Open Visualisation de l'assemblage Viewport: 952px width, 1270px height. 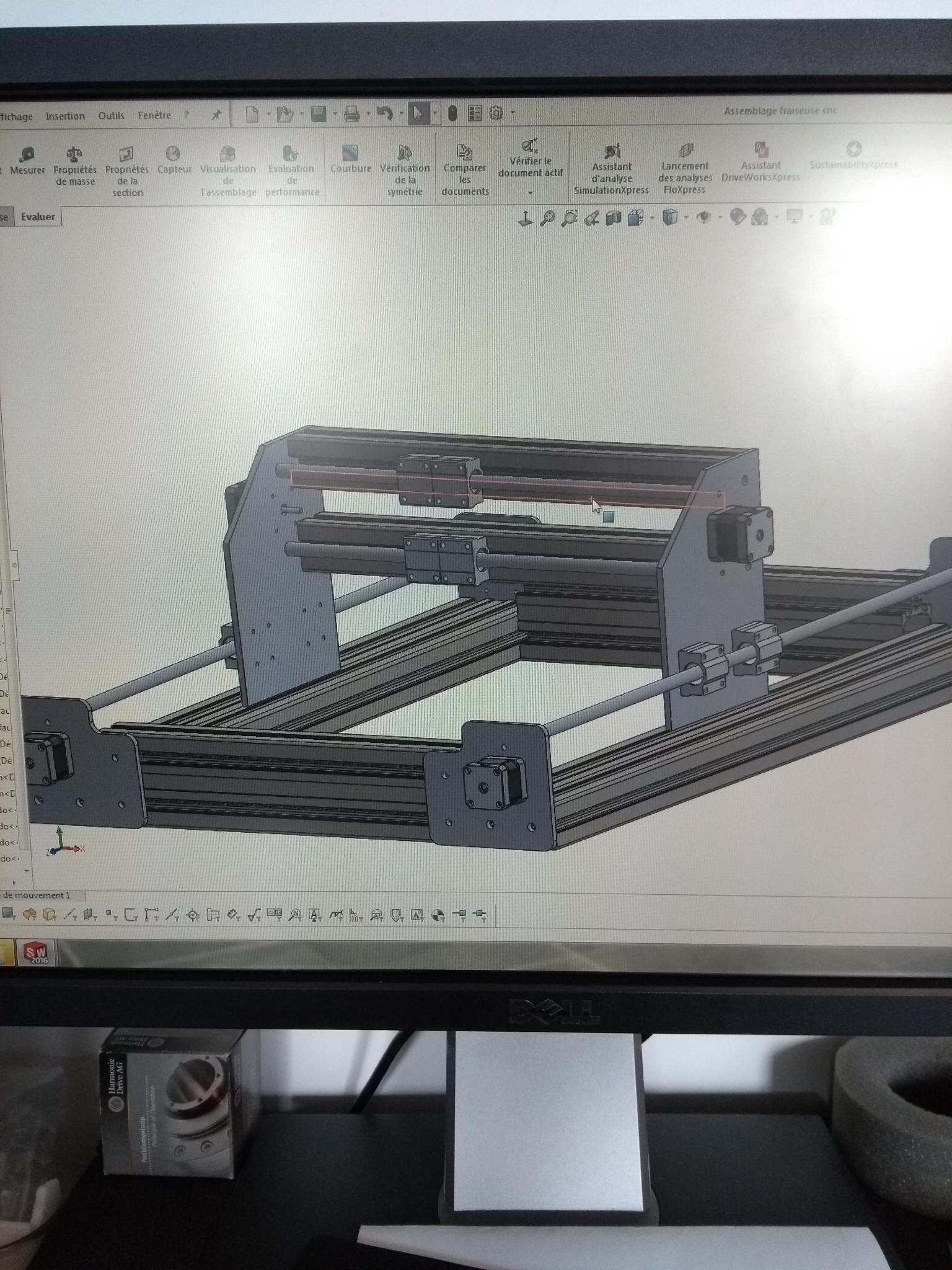[x=228, y=171]
